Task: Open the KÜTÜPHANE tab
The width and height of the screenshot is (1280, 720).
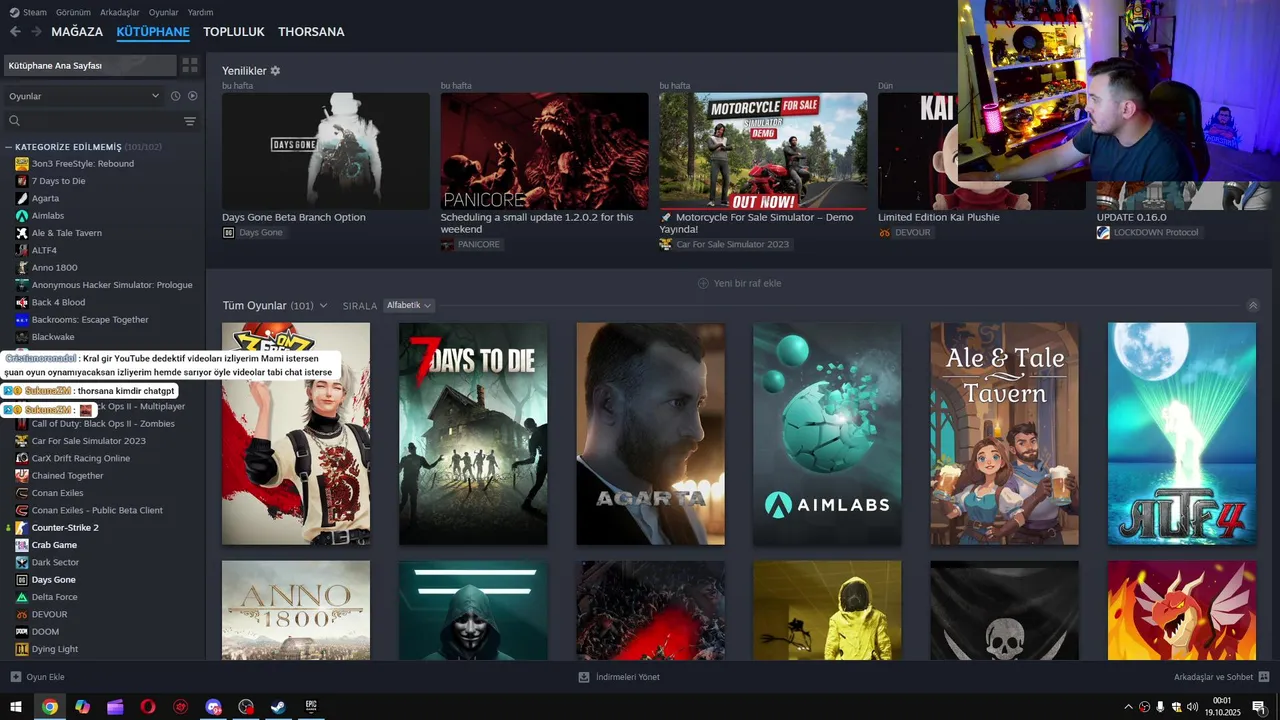Action: coord(153,32)
